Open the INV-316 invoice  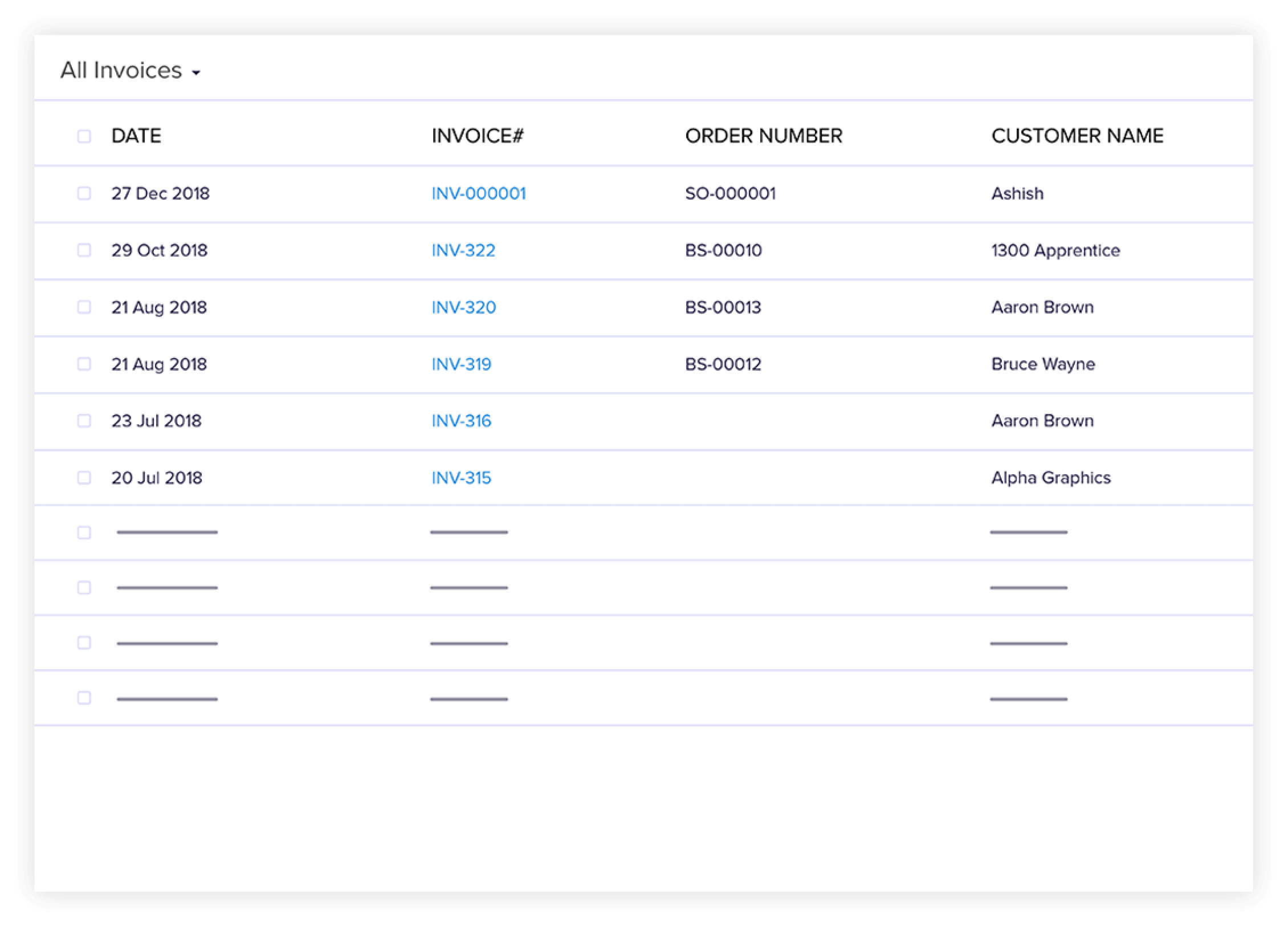pos(461,421)
